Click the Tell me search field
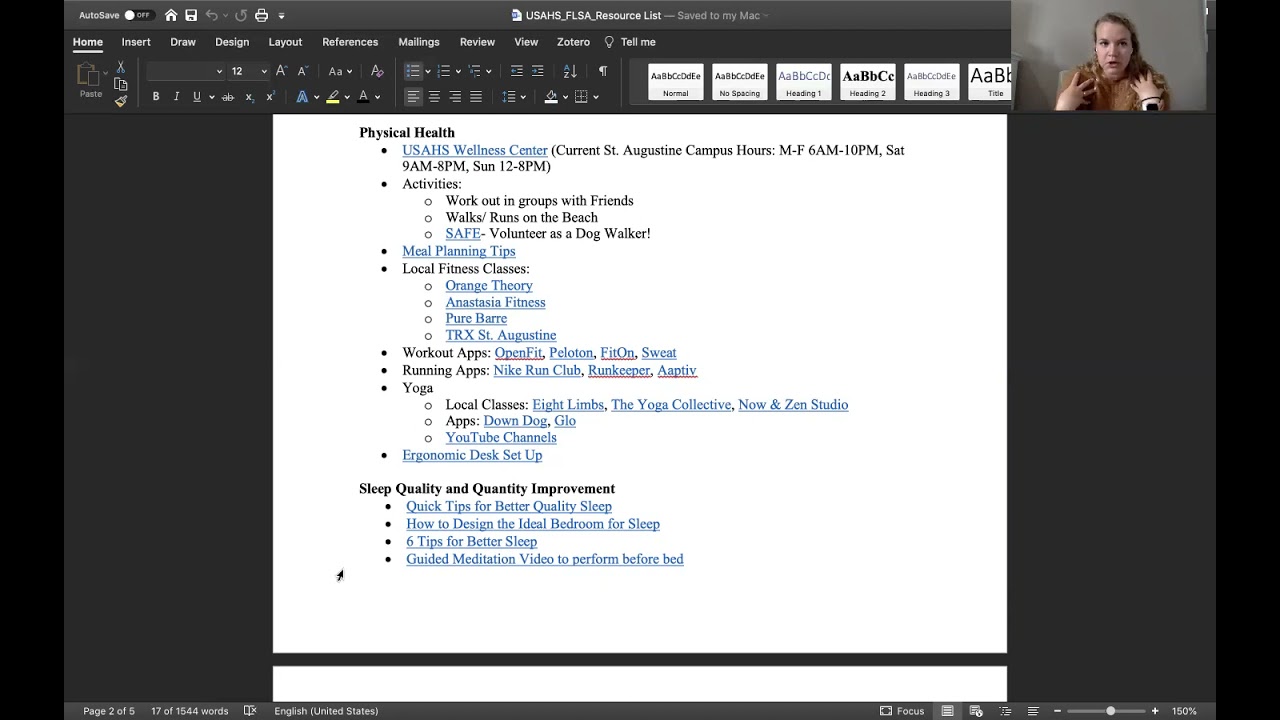The width and height of the screenshot is (1280, 720). pos(630,42)
